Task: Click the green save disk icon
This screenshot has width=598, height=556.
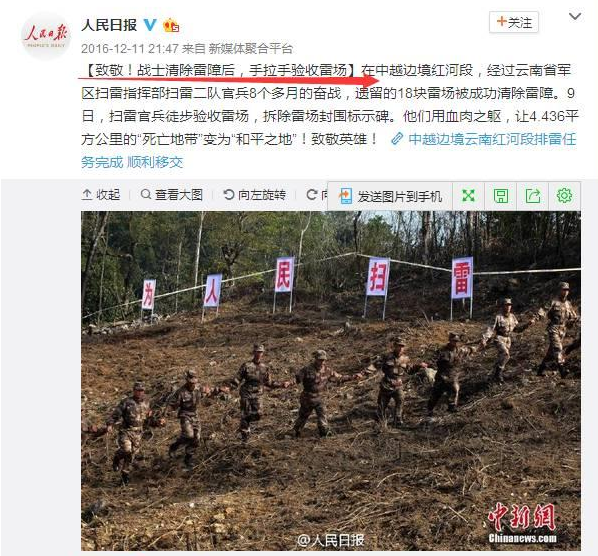Action: point(501,196)
